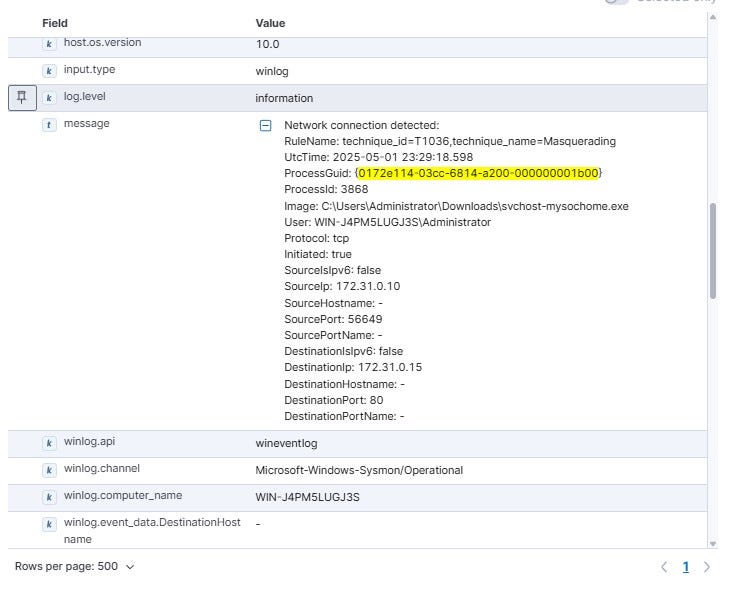
Task: Click keyword type icon for host.os.version
Action: pos(49,44)
